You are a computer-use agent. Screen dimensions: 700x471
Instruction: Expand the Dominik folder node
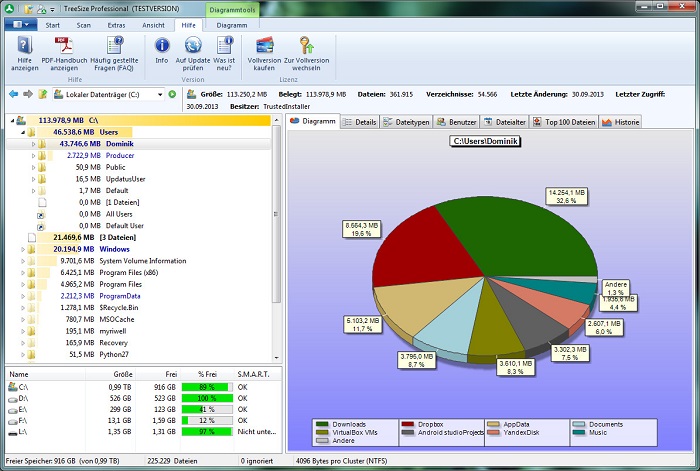[33, 144]
